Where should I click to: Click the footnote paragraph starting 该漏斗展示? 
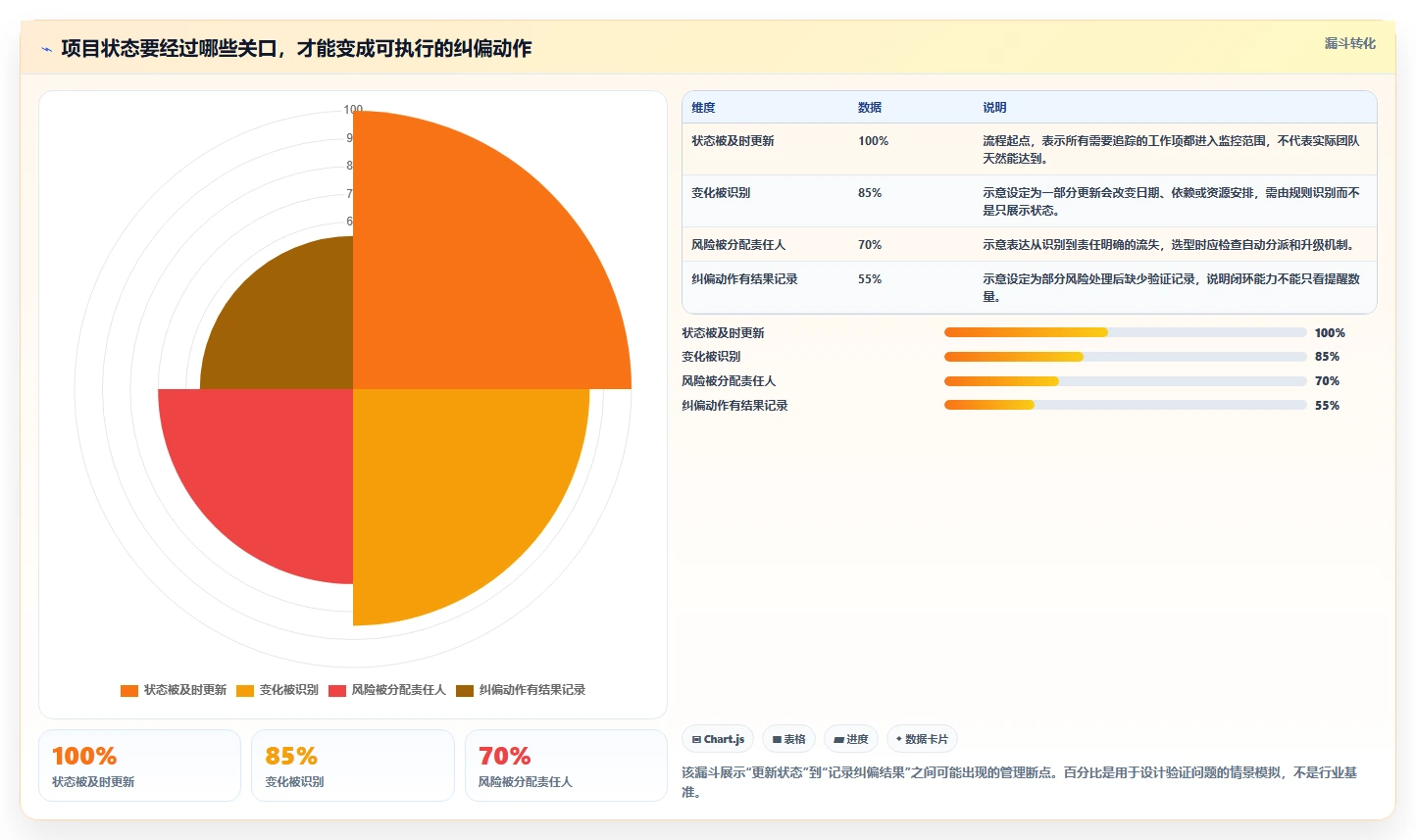1020,782
